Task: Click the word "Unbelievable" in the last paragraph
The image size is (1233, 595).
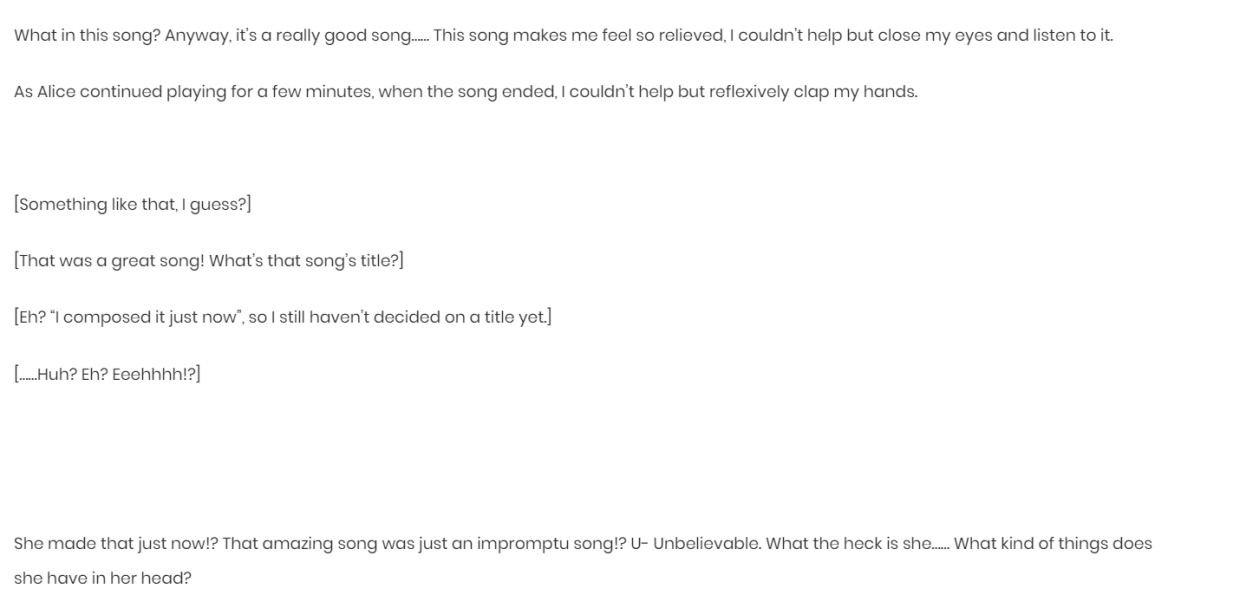Action: coord(697,544)
